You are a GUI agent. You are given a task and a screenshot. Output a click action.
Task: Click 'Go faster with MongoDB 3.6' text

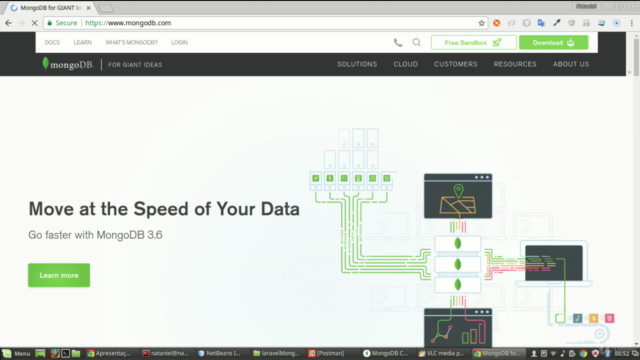[95, 235]
